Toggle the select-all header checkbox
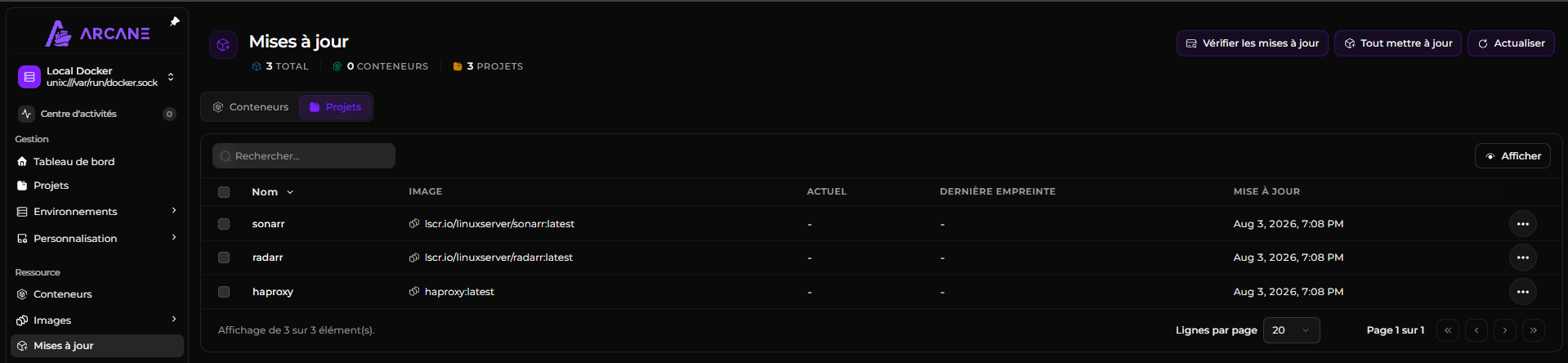The image size is (1568, 363). [224, 192]
